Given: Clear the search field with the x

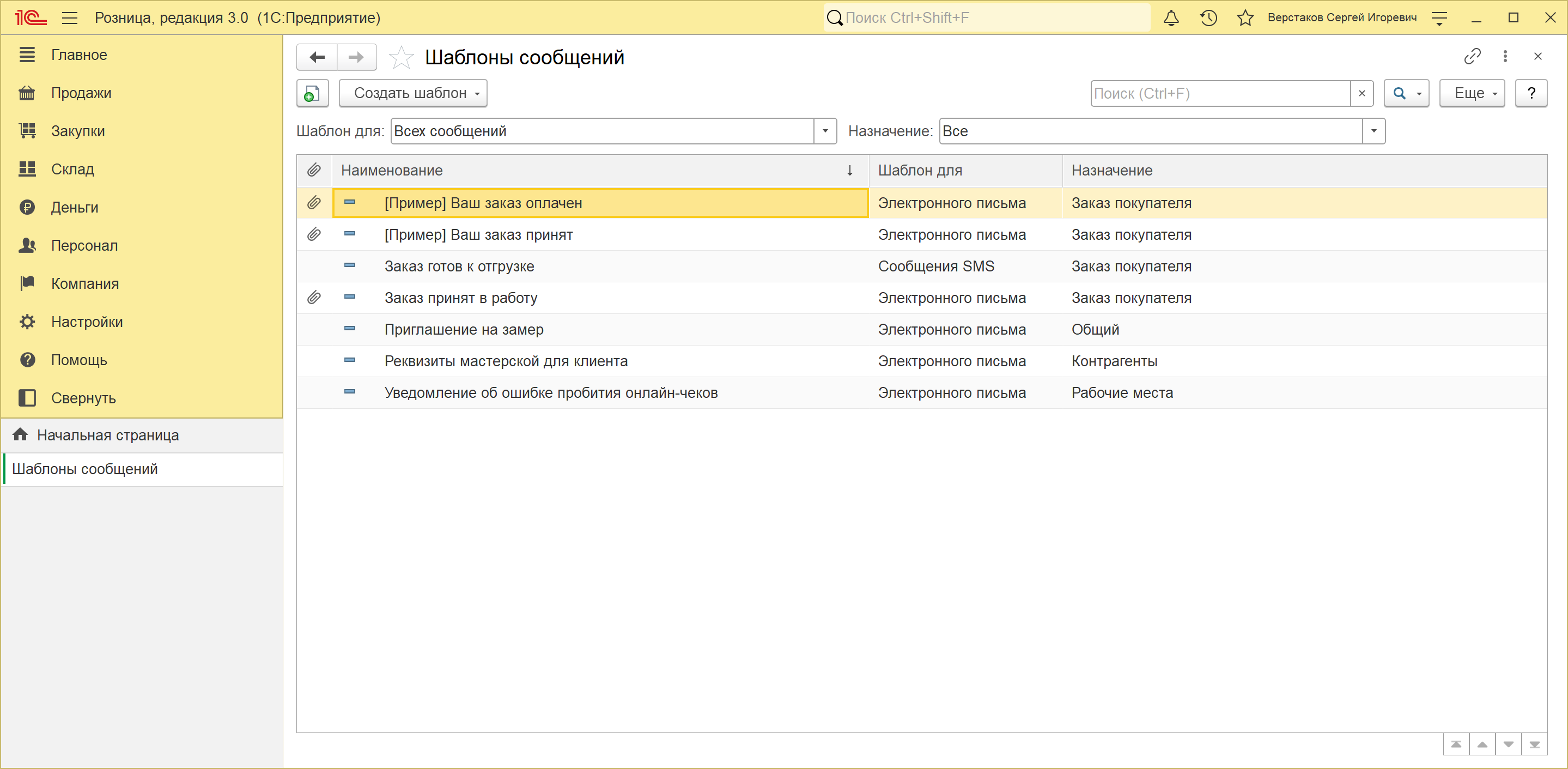Looking at the screenshot, I should pyautogui.click(x=1362, y=93).
